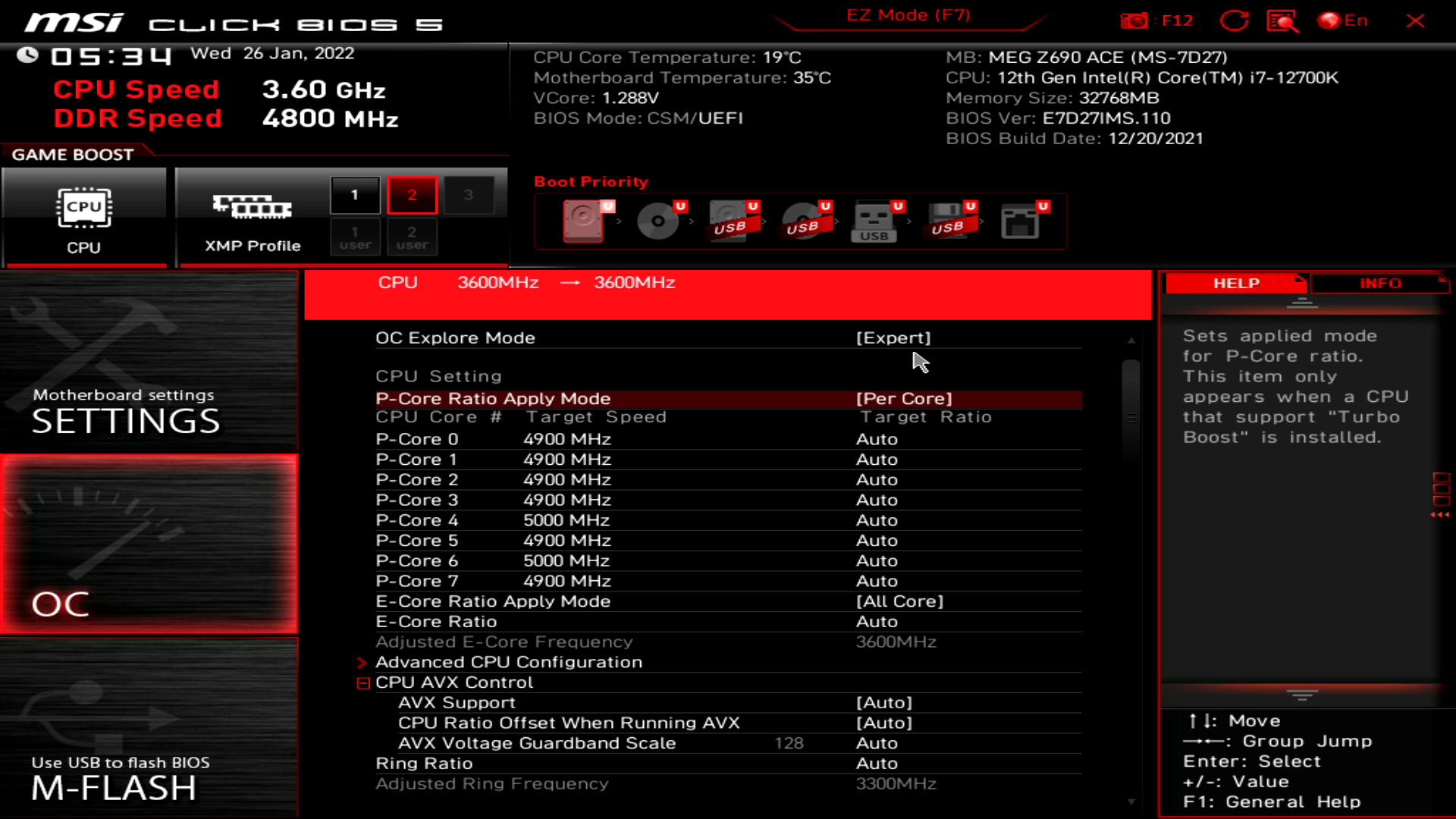Switch to XMP Profile 3
Viewport: 1456px width, 819px height.
click(469, 195)
